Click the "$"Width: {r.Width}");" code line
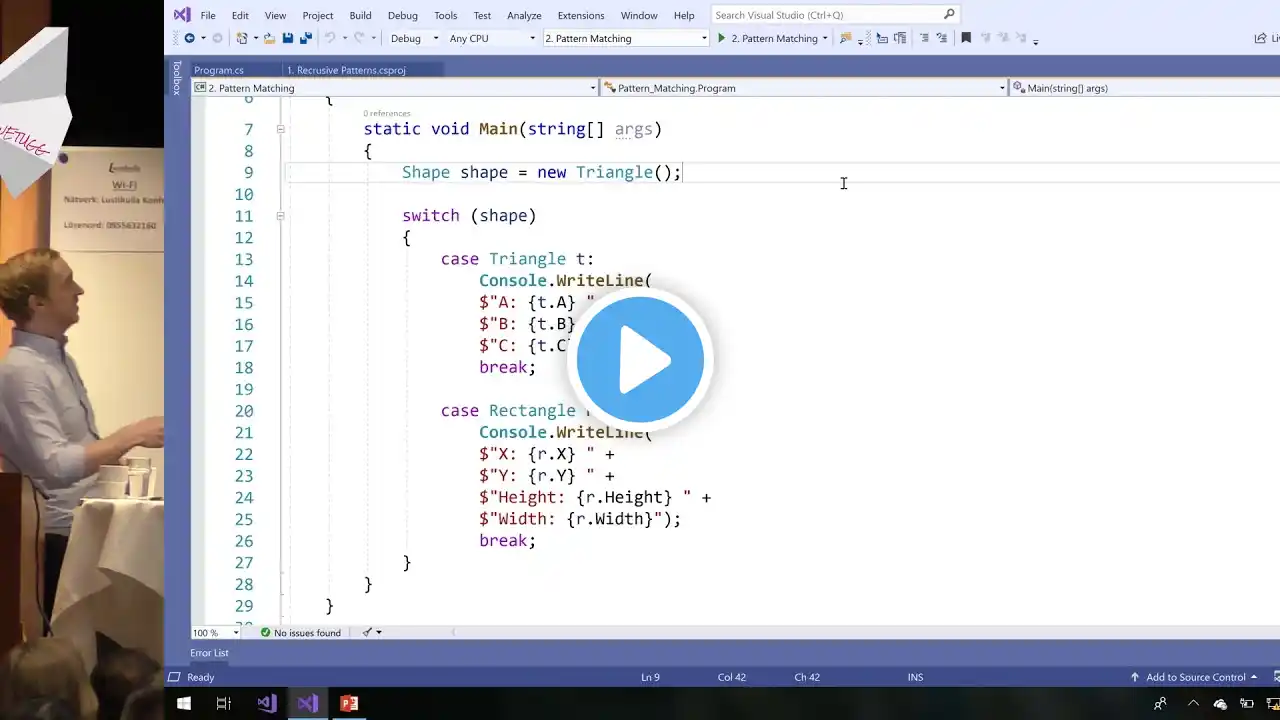Image resolution: width=1280 pixels, height=720 pixels. [580, 519]
